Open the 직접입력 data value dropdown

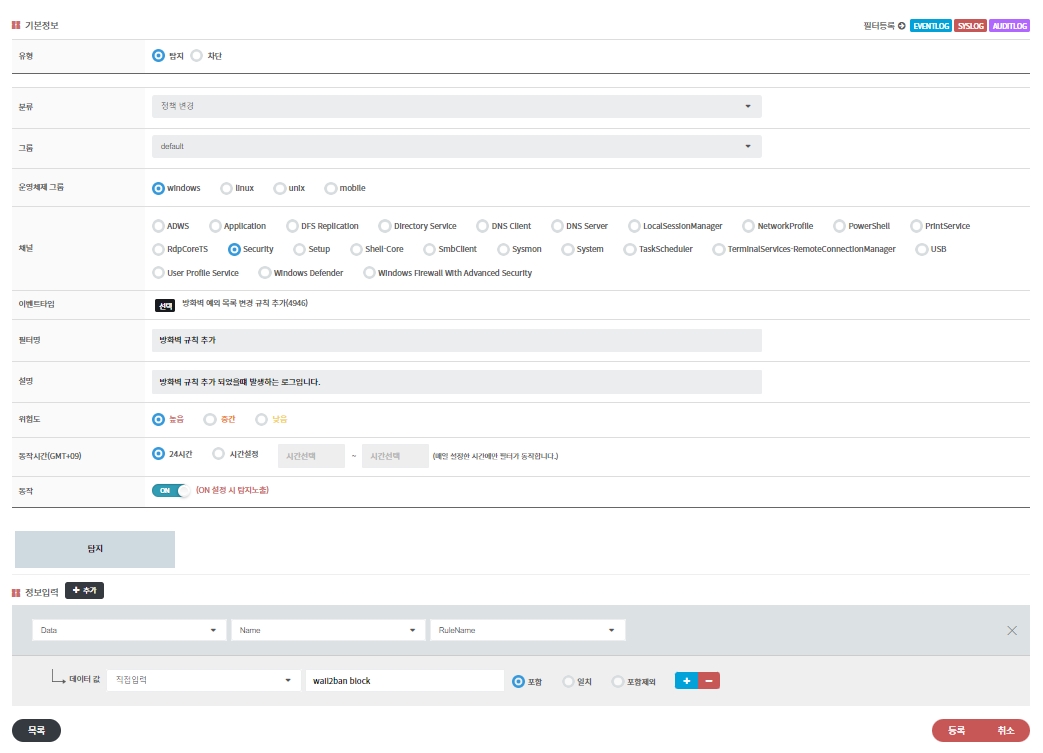click(x=203, y=681)
